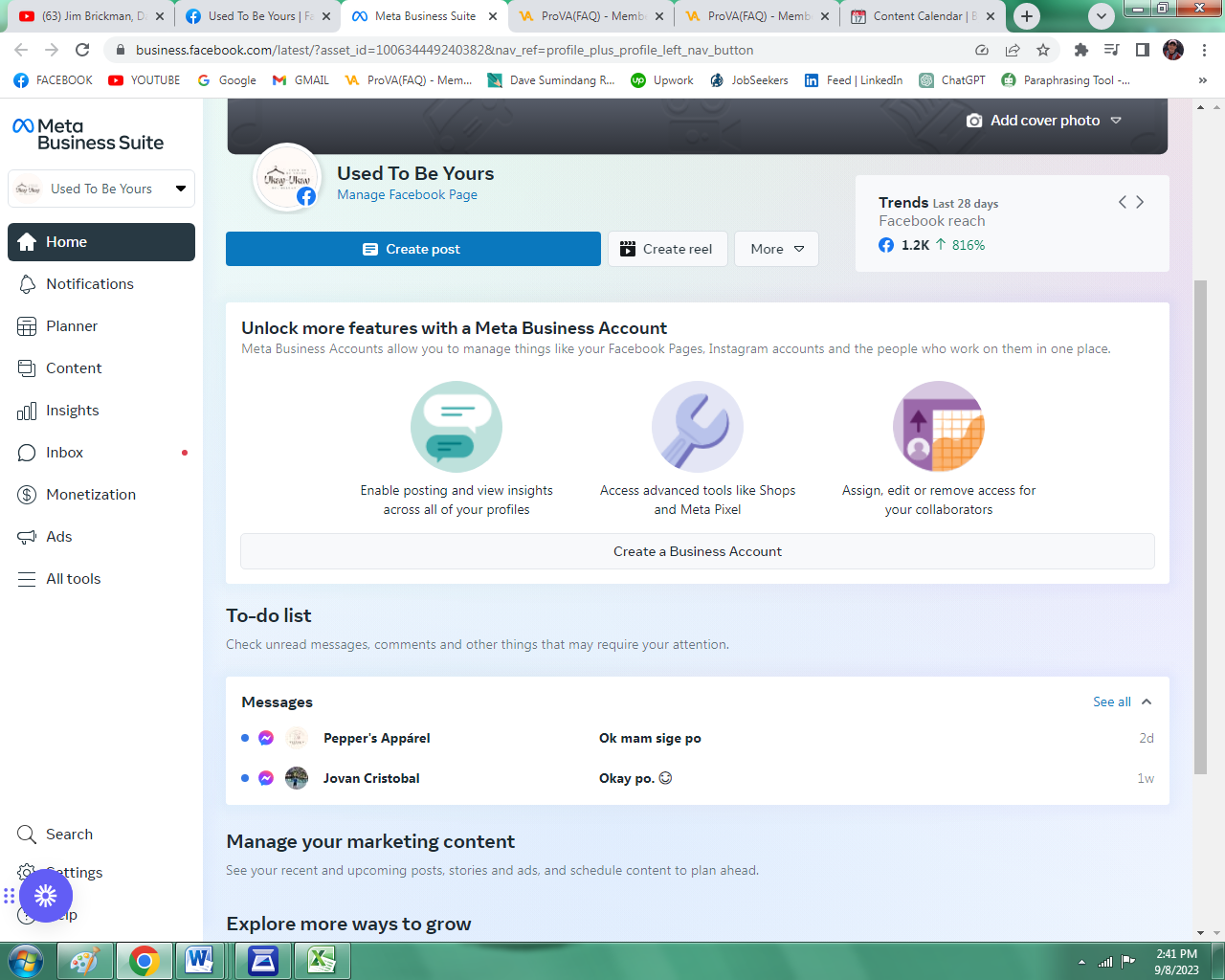
Task: Show more bookmarks chevron
Action: point(1203,80)
